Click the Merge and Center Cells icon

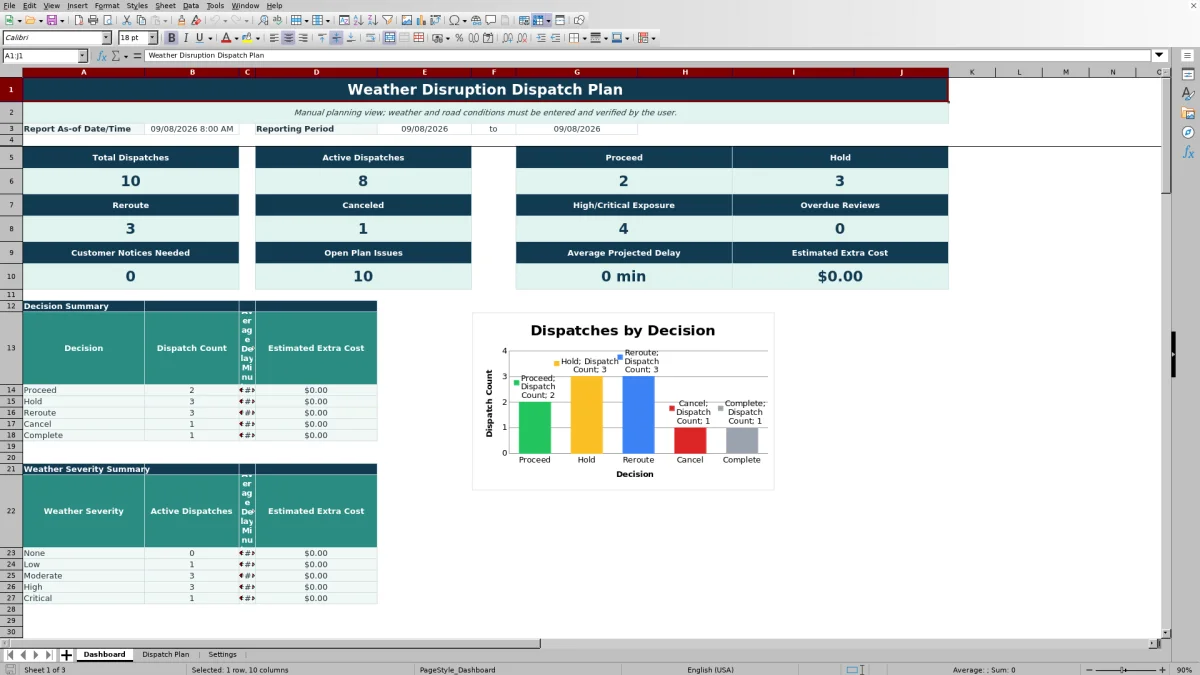click(x=390, y=38)
